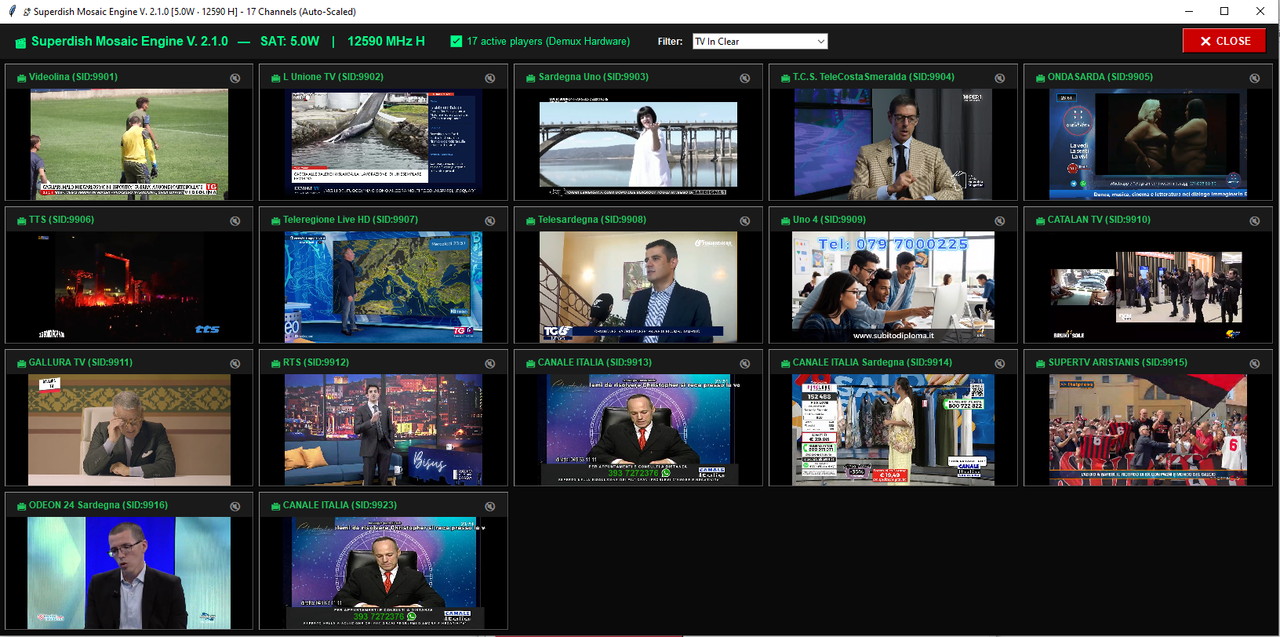Select CANALE ITALIA Sardegna shopping preview
Image resolution: width=1280 pixels, height=637 pixels.
tap(893, 430)
